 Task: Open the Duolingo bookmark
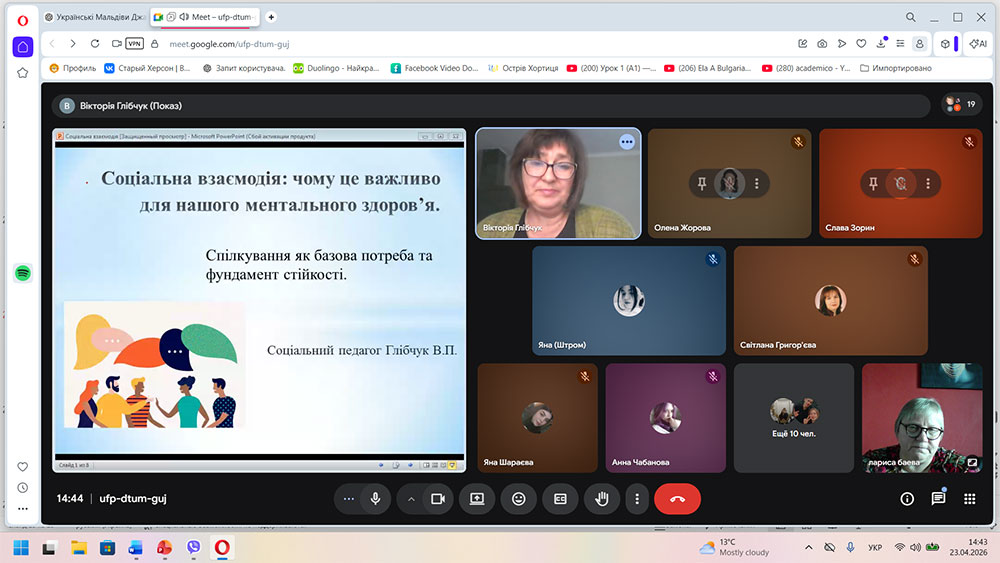click(x=335, y=68)
